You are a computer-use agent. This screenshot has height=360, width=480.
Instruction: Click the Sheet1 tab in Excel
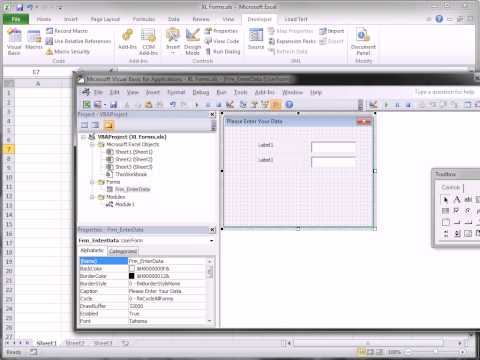(46, 343)
